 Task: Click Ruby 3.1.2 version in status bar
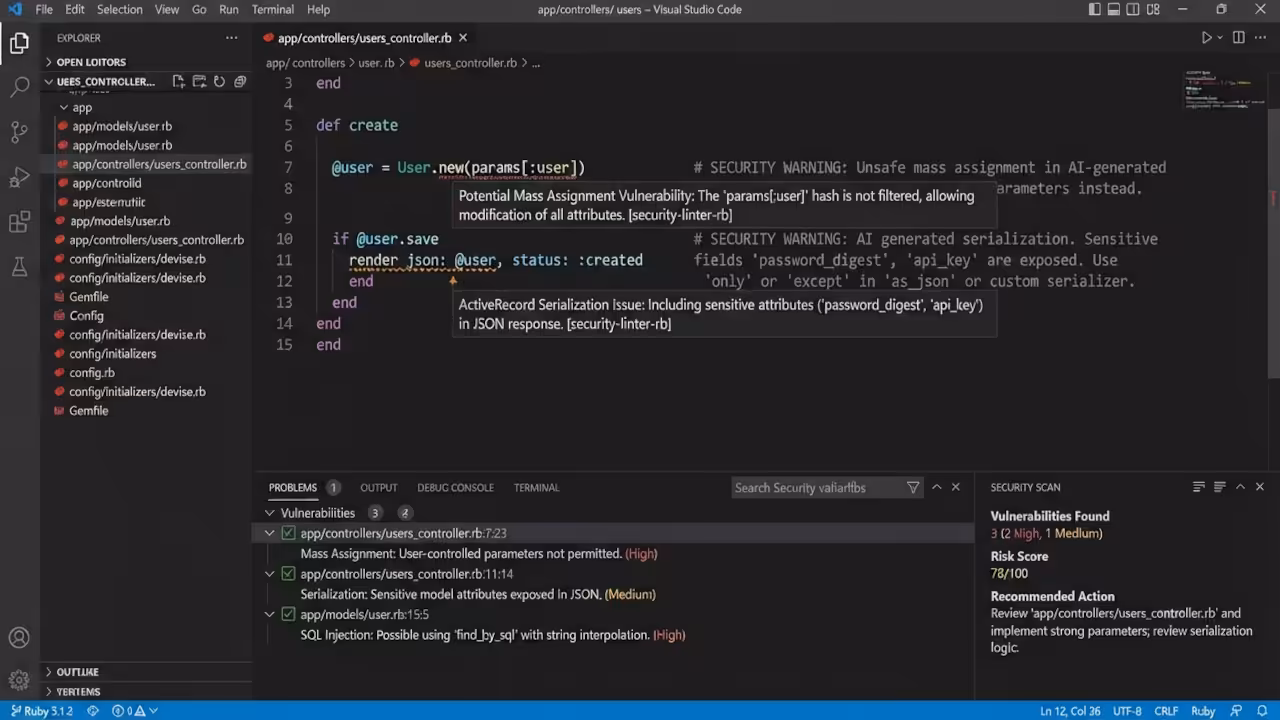click(40, 711)
